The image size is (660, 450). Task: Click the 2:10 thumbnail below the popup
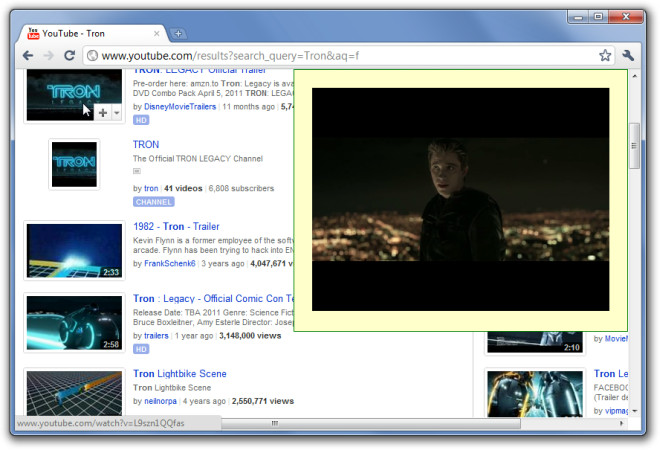(535, 342)
